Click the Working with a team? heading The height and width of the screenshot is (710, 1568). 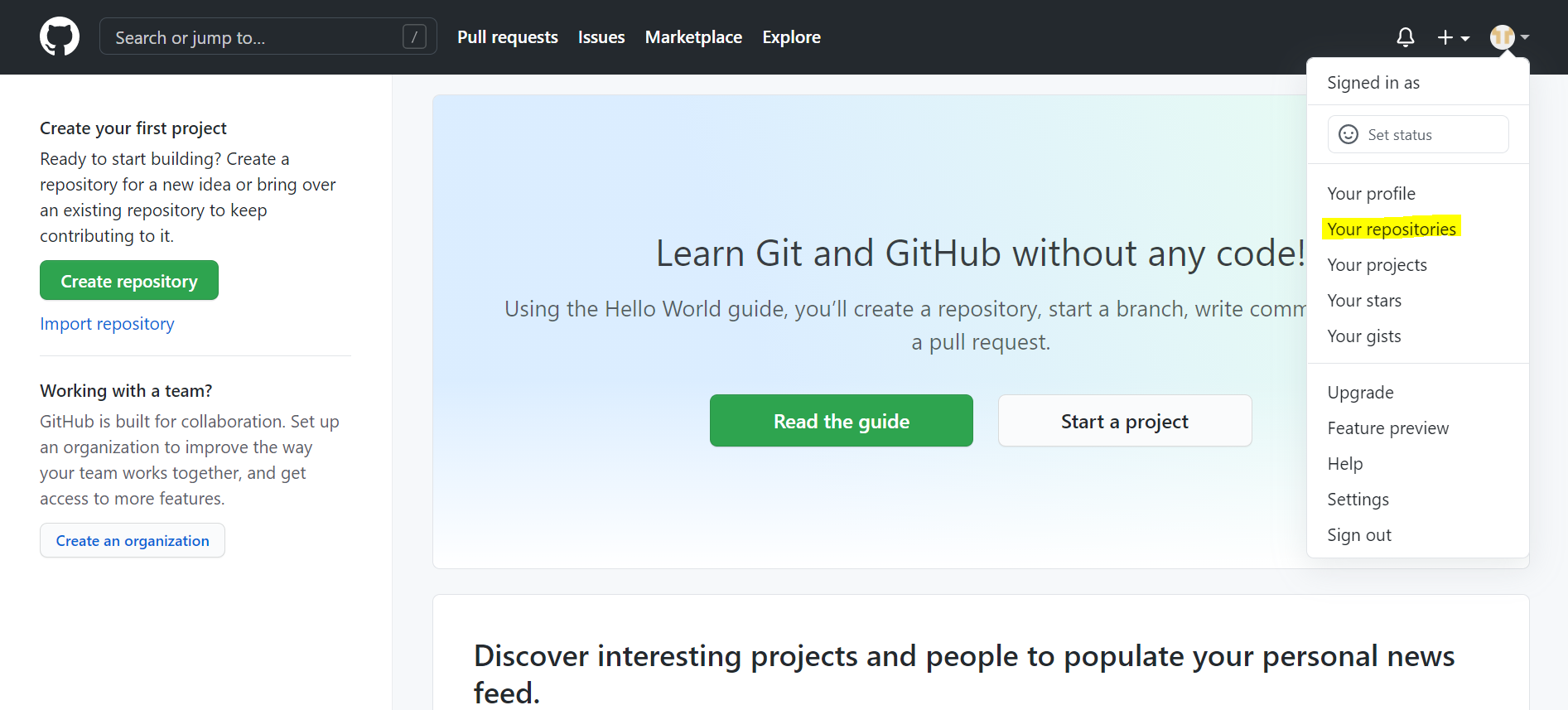[126, 391]
